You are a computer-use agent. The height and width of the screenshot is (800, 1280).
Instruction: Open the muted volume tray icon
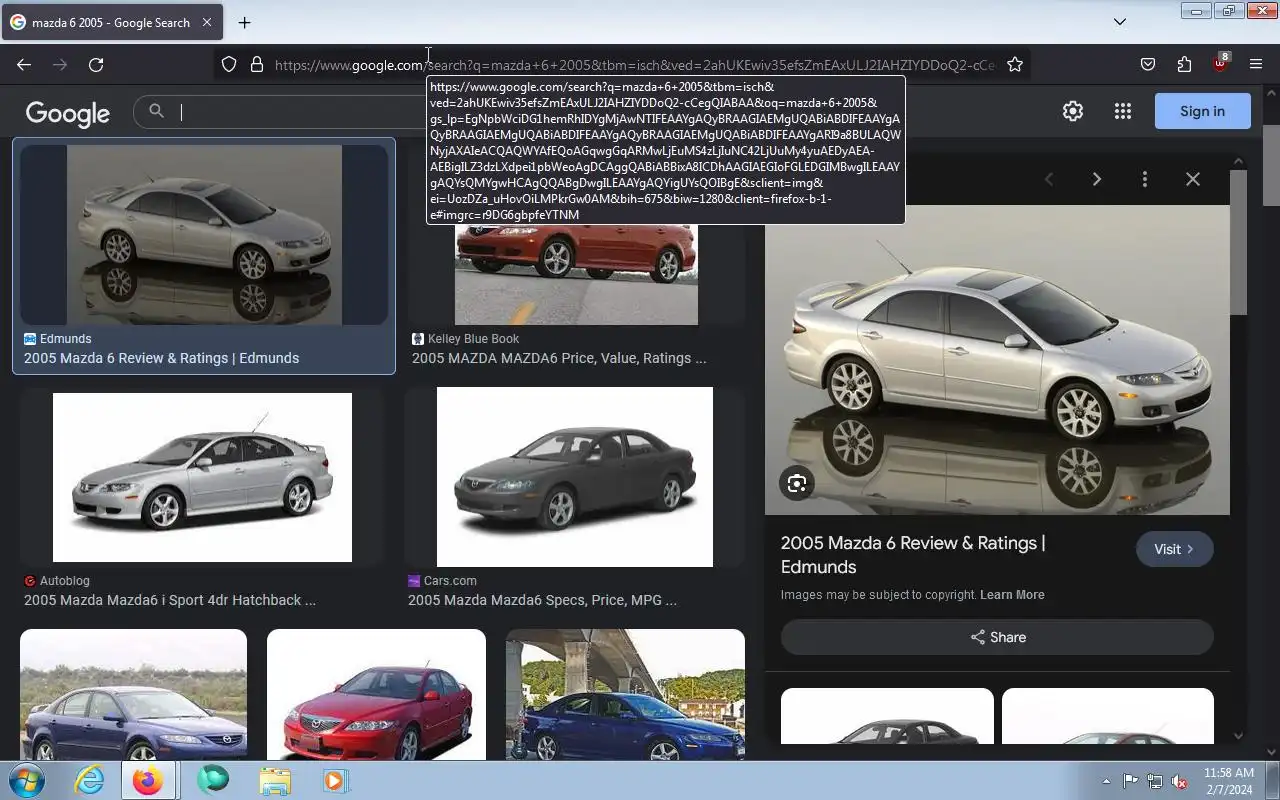click(x=1179, y=781)
